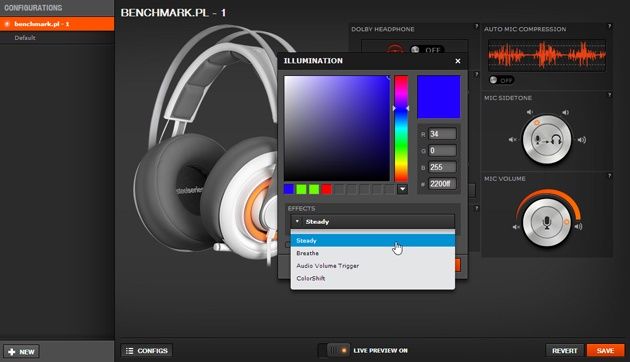The width and height of the screenshot is (630, 362).
Task: Click the R value field showing 34
Action: [442, 134]
